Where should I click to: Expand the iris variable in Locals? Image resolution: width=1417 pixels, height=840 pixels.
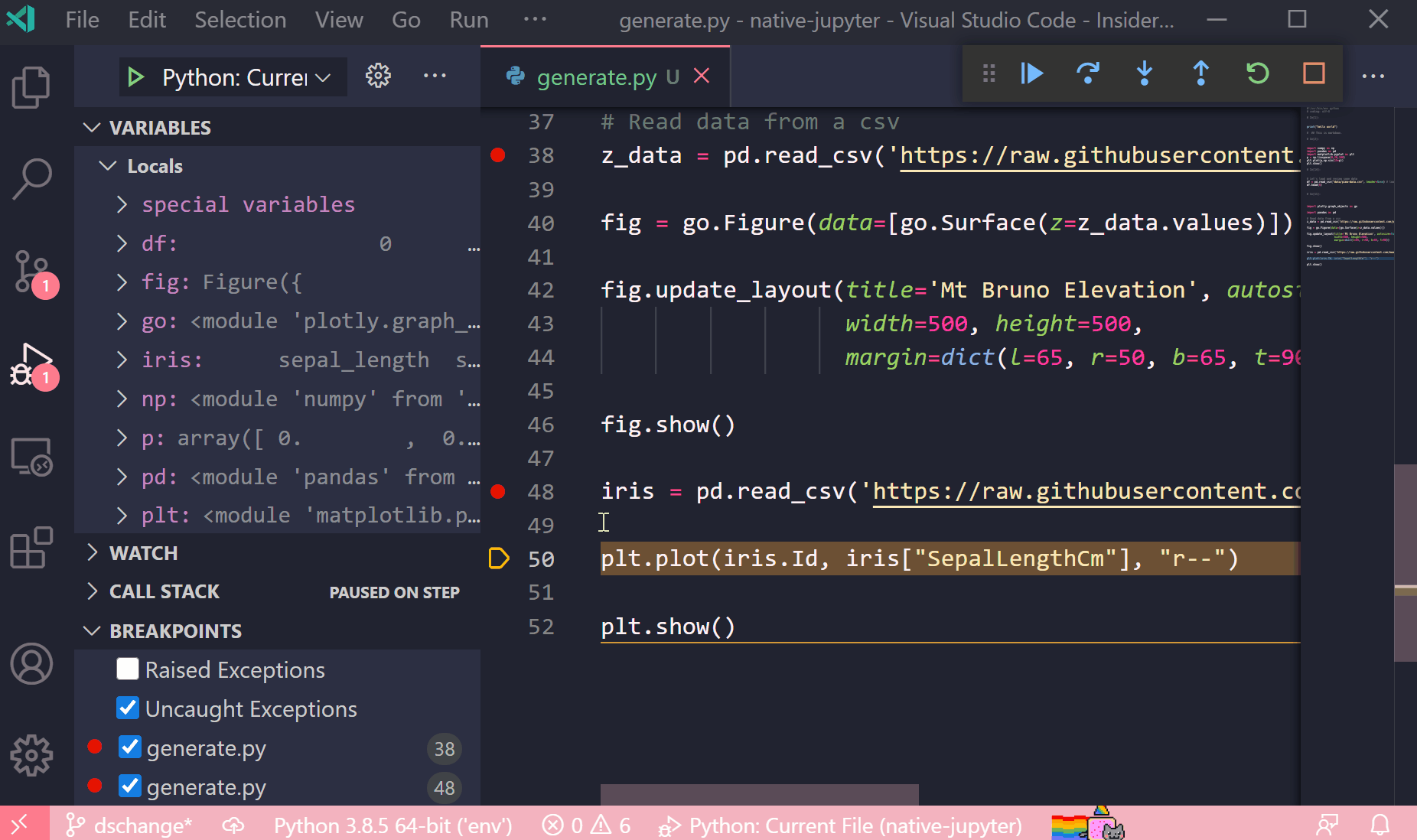click(x=122, y=360)
